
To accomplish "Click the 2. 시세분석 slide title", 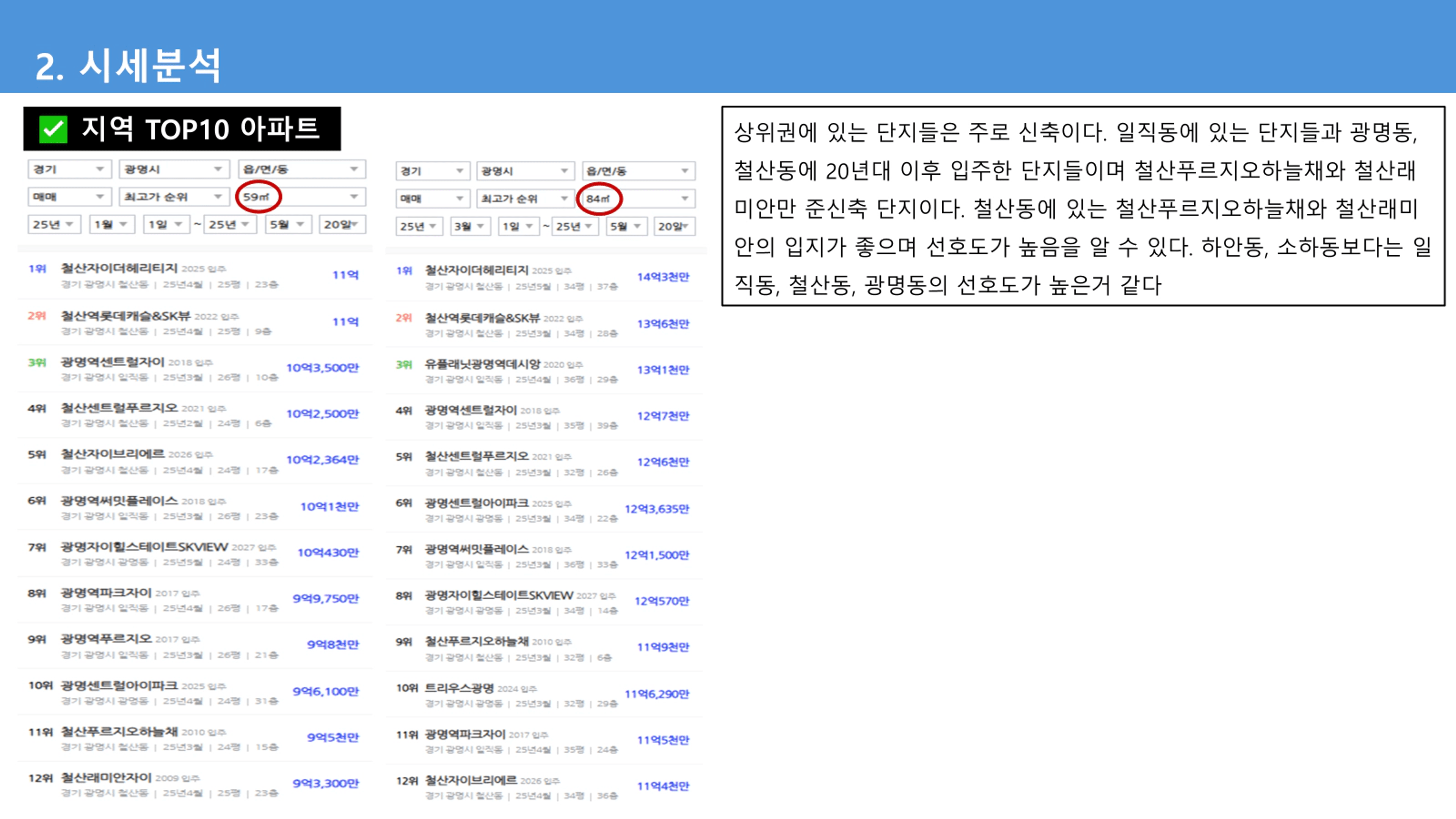I will [128, 66].
